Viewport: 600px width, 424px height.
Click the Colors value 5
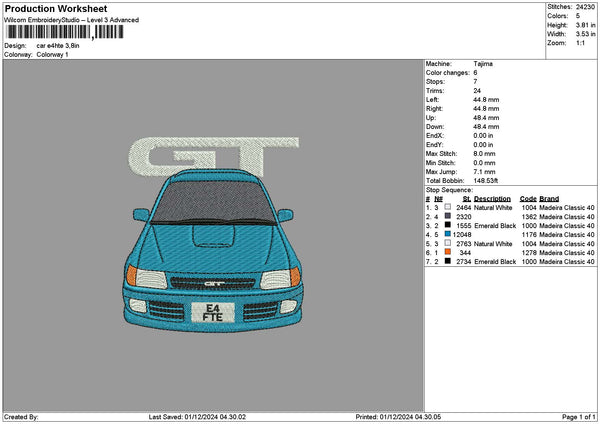coord(577,16)
